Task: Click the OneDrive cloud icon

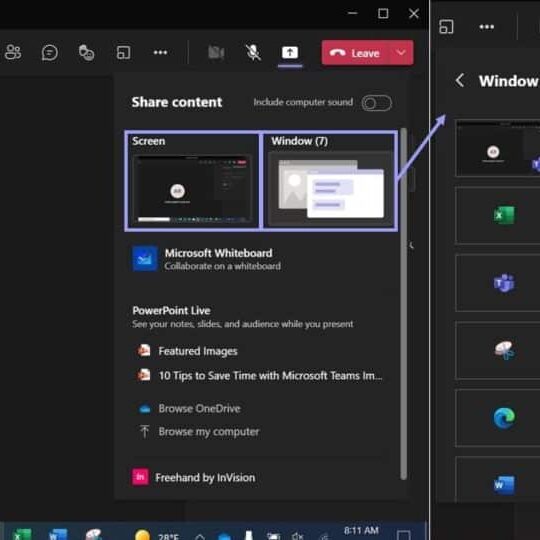Action: 145,409
